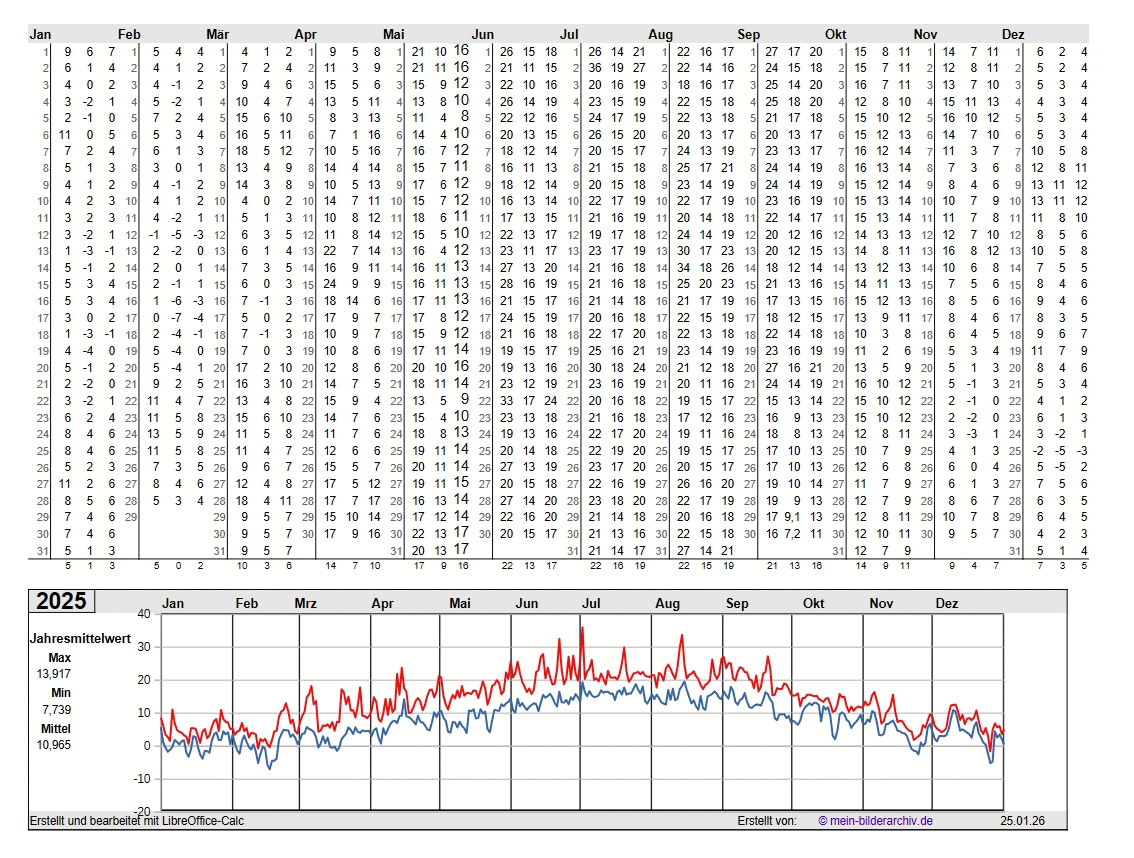This screenshot has height=858, width=1134.
Task: Click the highest red peak in July chart
Action: (x=581, y=628)
